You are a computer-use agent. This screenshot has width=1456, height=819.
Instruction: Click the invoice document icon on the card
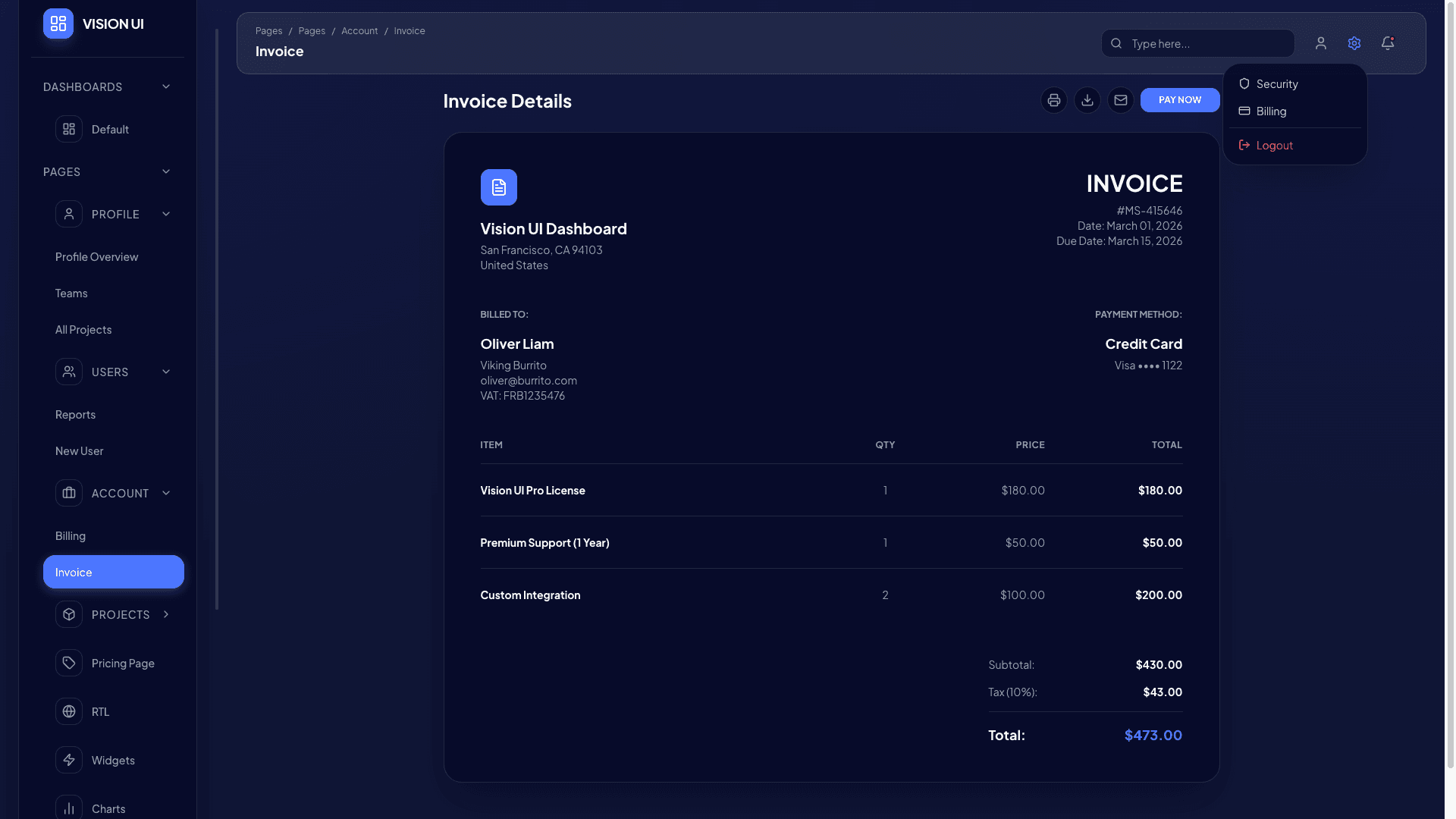(498, 187)
